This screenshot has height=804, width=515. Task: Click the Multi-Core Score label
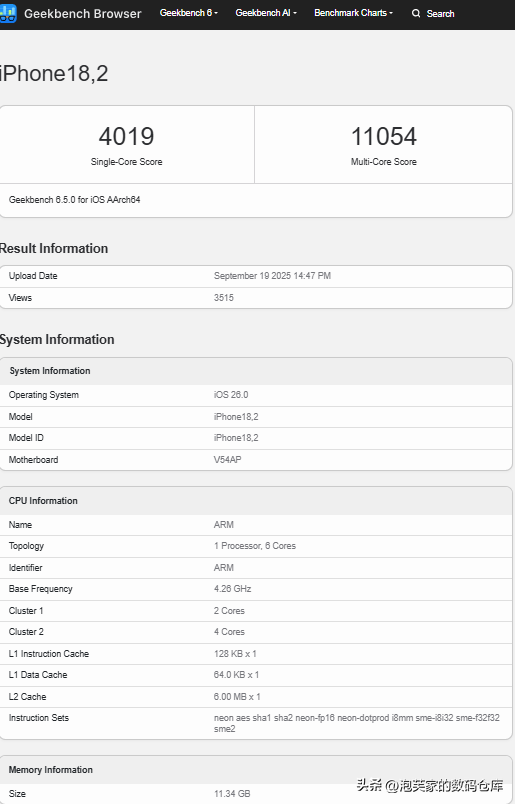(384, 162)
